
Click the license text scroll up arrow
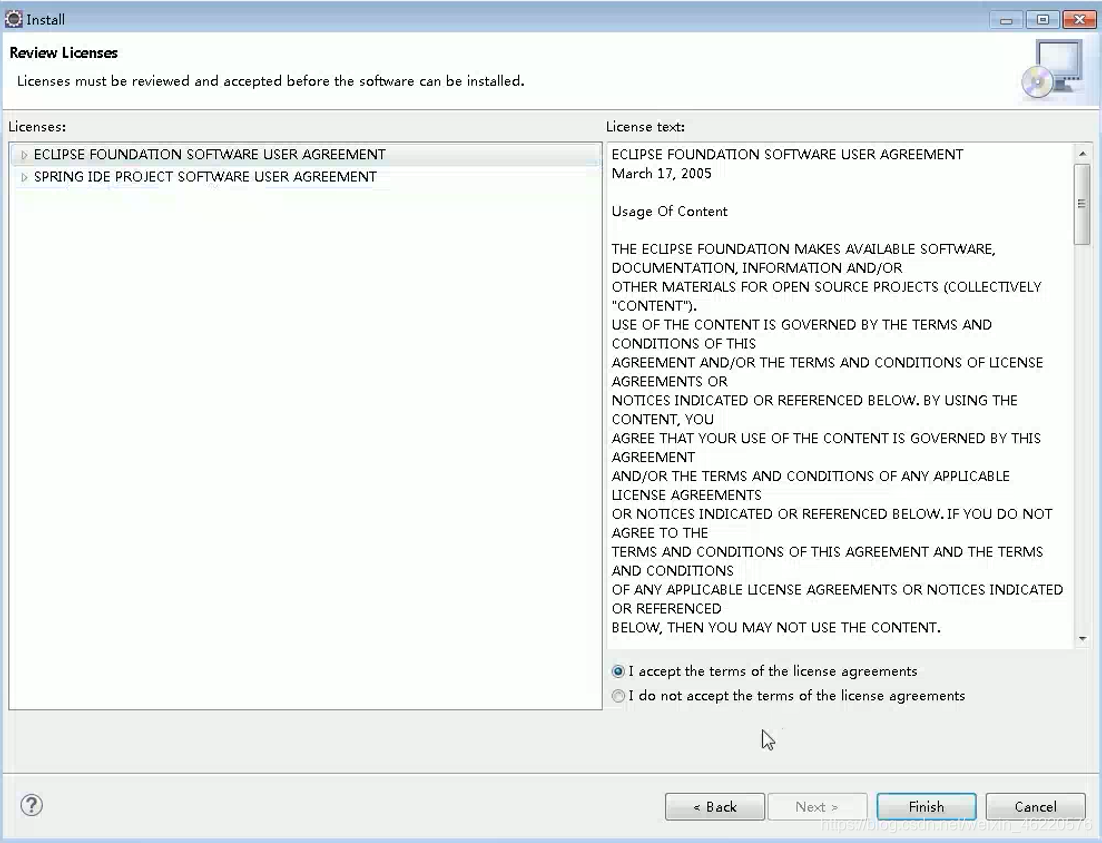pos(1082,153)
